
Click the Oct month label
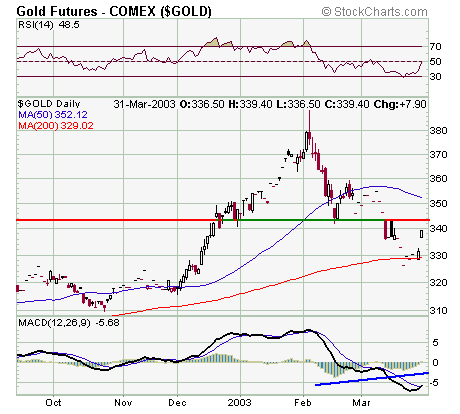53,403
